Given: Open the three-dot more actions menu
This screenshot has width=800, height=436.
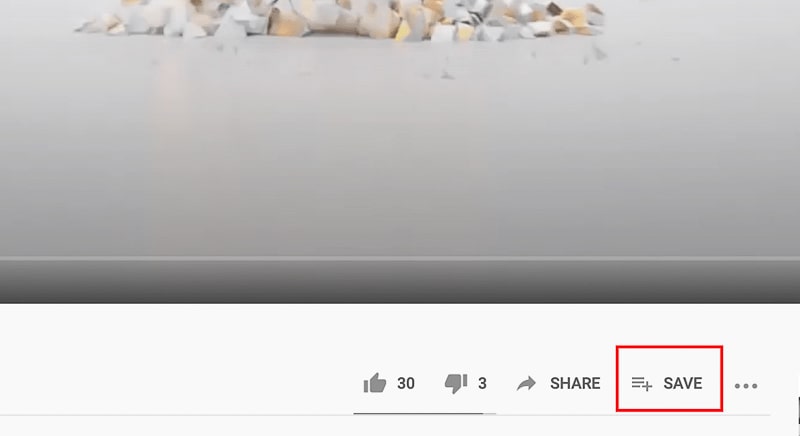Looking at the screenshot, I should click(x=745, y=386).
